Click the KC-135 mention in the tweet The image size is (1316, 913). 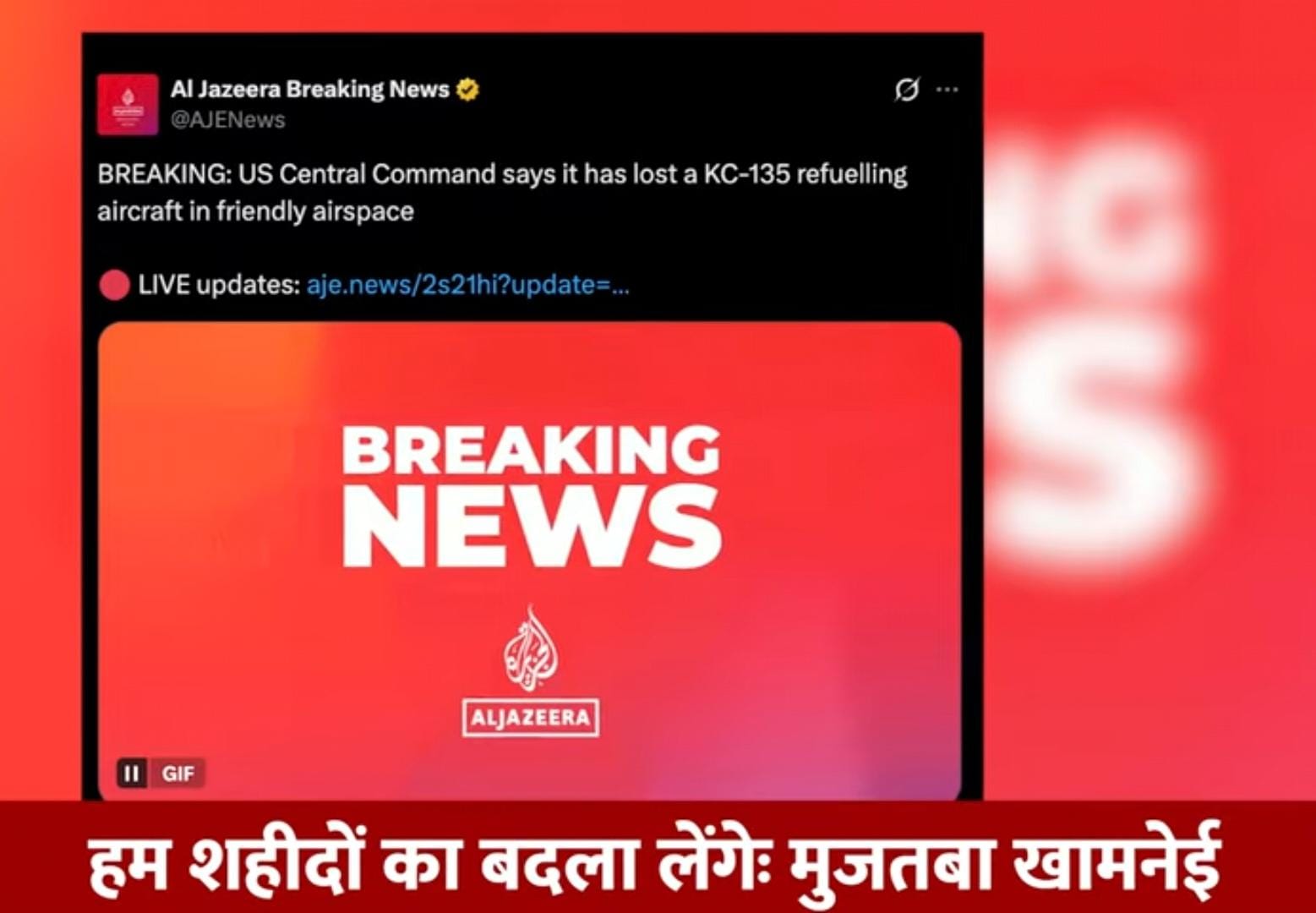click(747, 174)
